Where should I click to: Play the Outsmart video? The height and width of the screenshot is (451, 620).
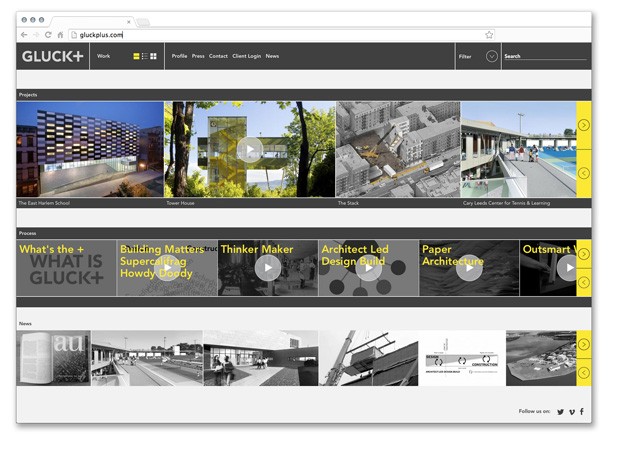(568, 268)
